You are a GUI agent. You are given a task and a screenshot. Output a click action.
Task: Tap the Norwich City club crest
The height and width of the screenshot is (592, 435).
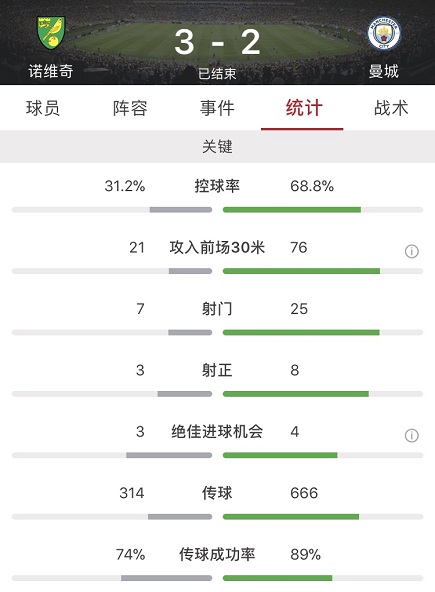point(51,32)
